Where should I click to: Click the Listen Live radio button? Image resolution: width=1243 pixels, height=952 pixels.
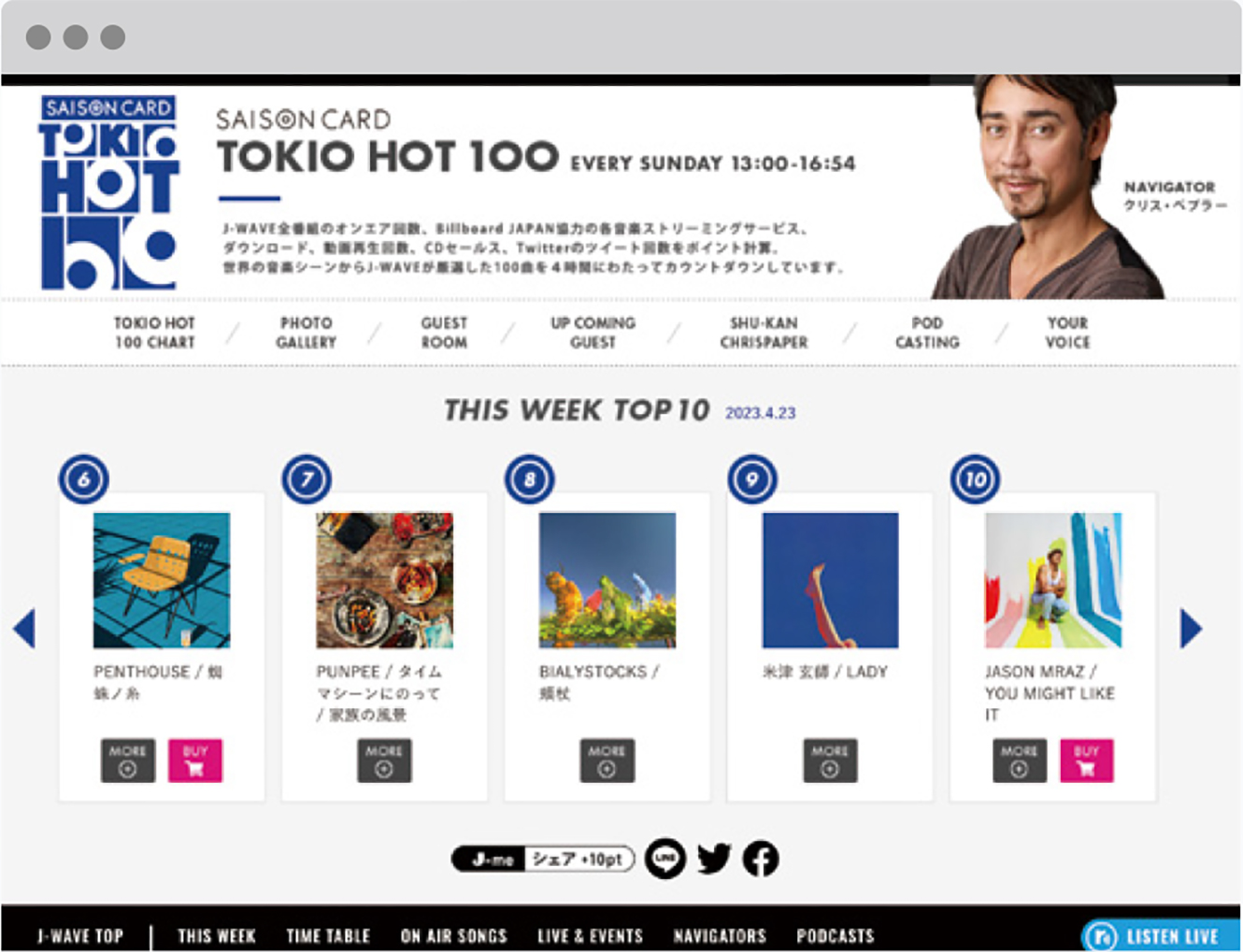(1160, 935)
